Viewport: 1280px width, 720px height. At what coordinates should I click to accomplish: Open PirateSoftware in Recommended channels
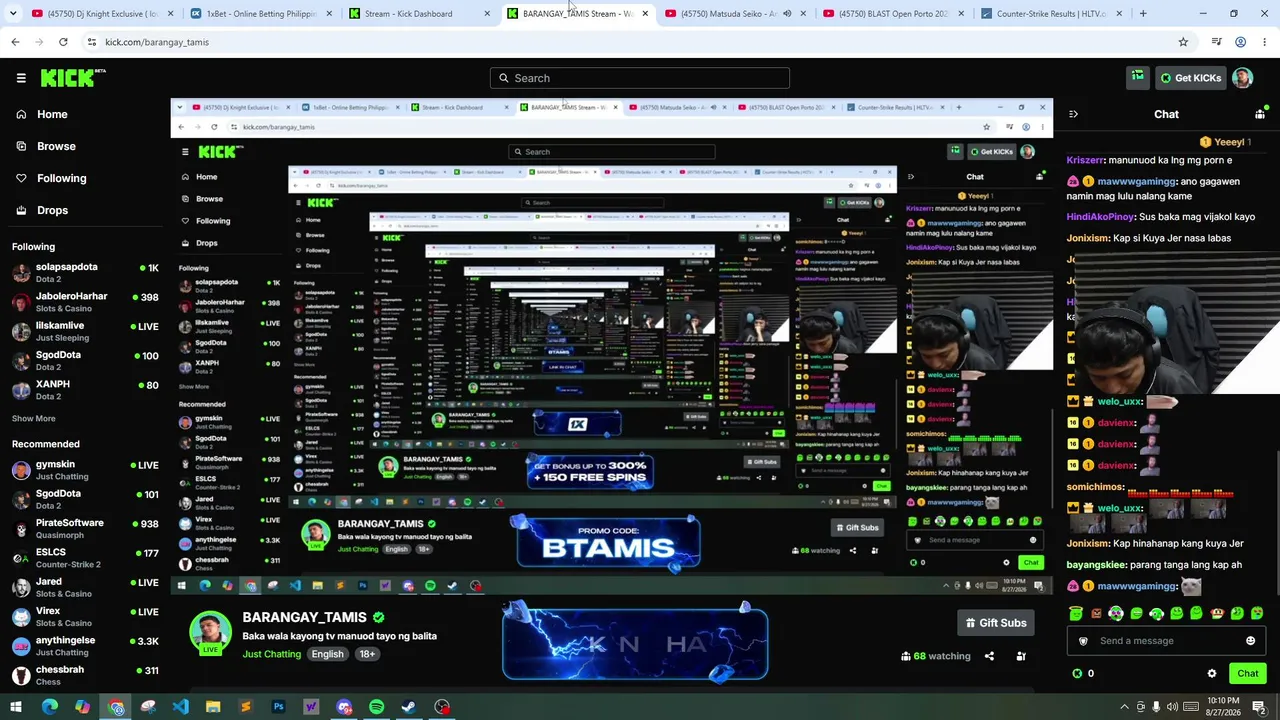click(x=85, y=528)
